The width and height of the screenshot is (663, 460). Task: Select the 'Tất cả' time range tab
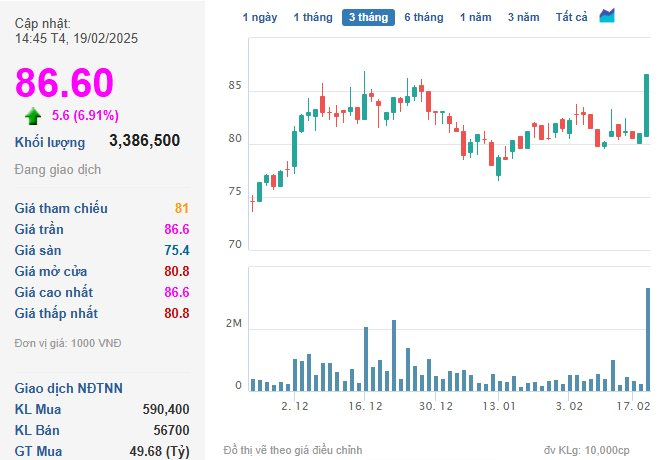tap(572, 17)
